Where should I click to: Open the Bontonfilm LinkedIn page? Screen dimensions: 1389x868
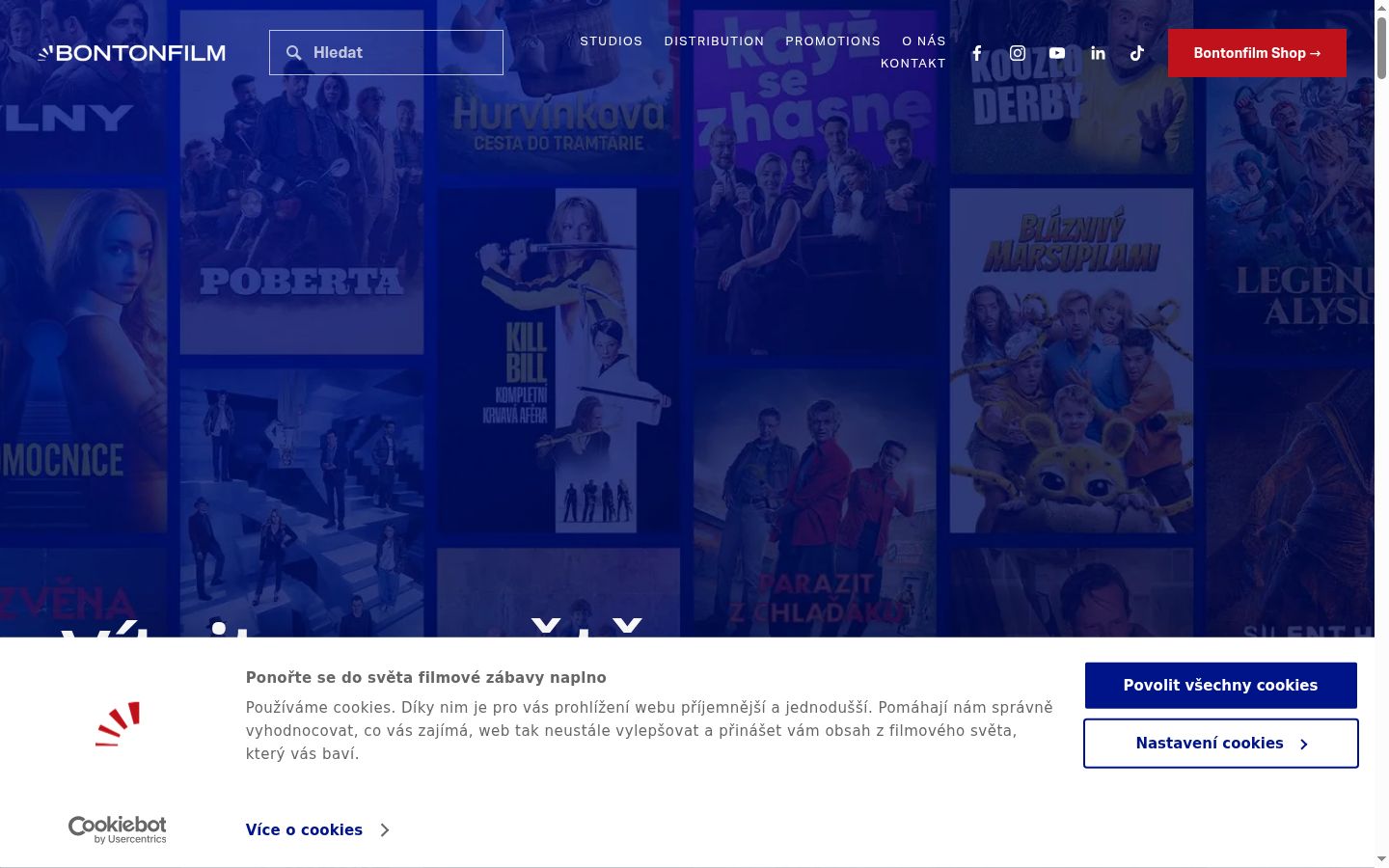coord(1098,53)
